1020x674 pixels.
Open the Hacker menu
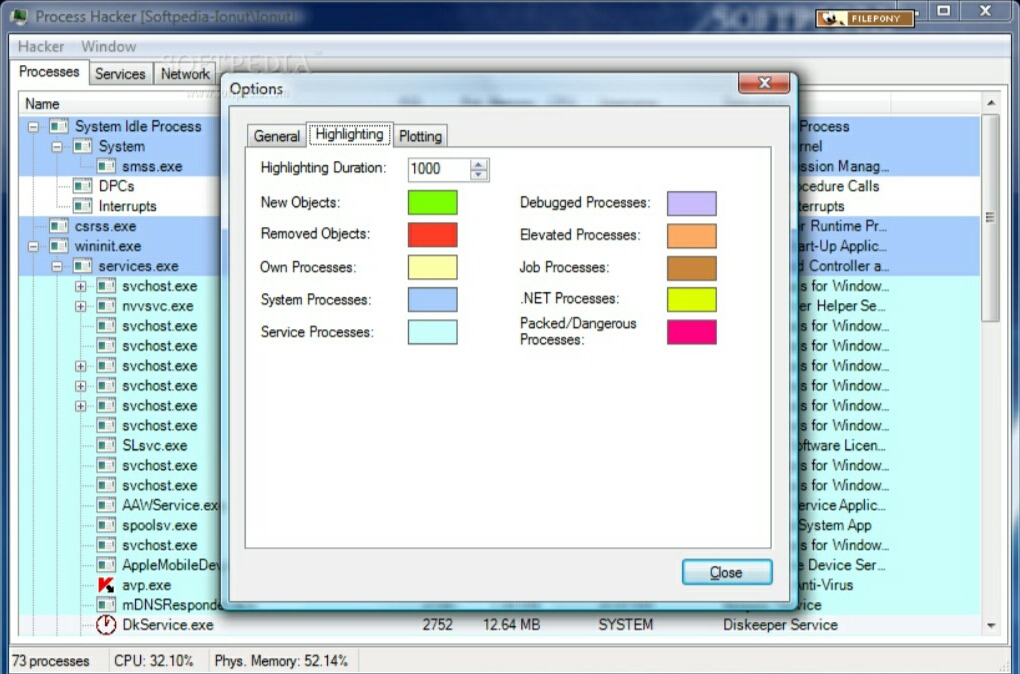coord(41,46)
